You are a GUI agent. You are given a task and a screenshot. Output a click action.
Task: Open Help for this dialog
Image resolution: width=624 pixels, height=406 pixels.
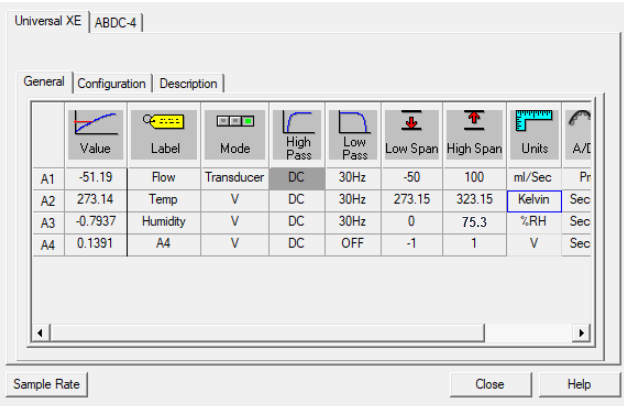[x=579, y=384]
